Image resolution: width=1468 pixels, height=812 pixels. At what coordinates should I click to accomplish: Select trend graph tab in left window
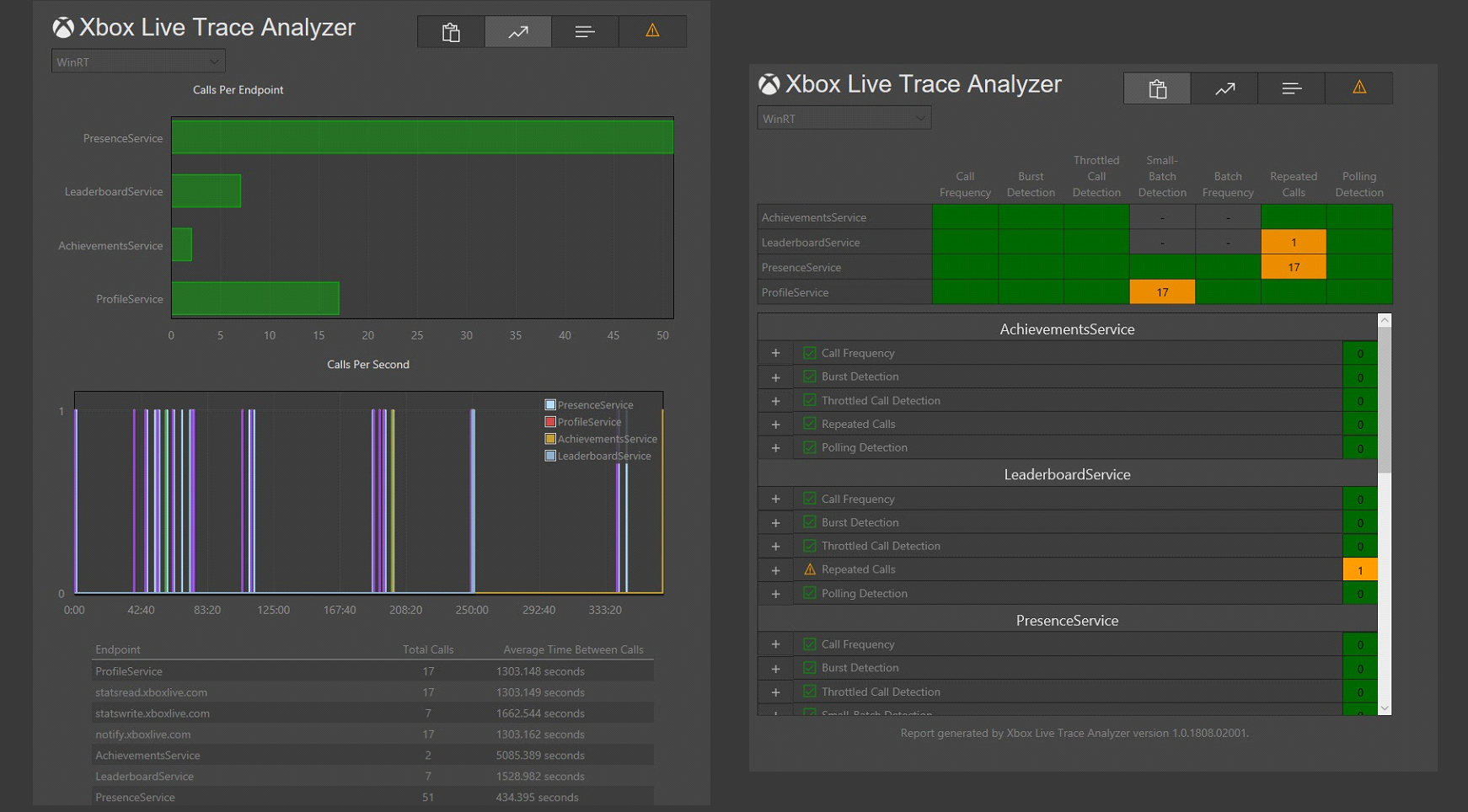click(x=518, y=32)
